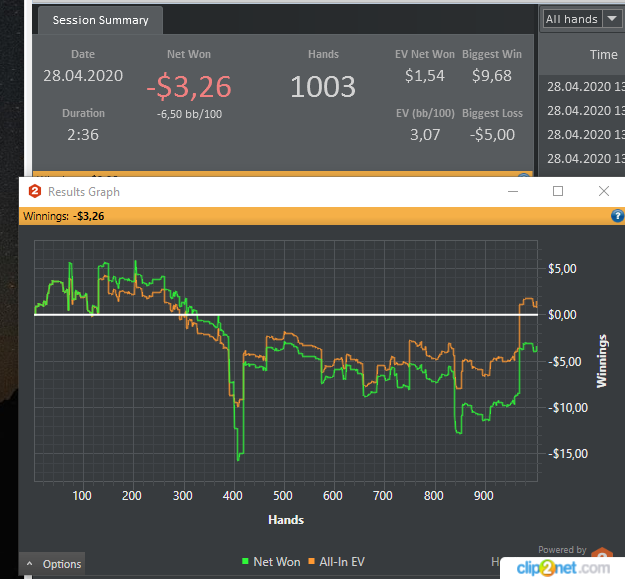
Task: Minimize the Results Graph window
Action: (513, 192)
